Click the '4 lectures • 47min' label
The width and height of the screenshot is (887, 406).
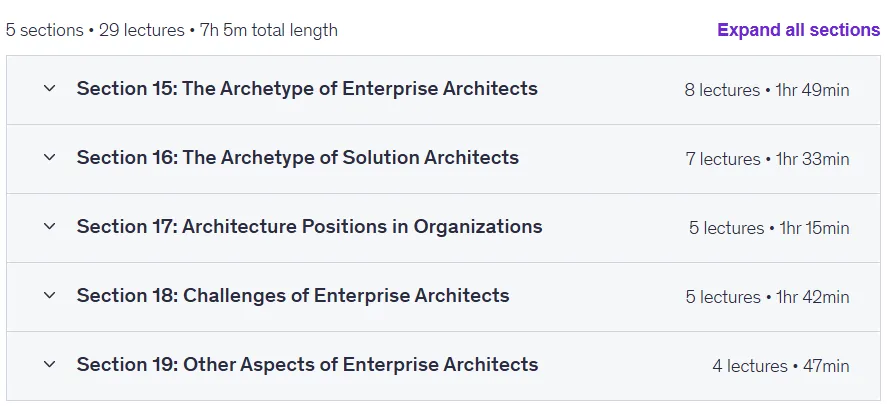[781, 366]
